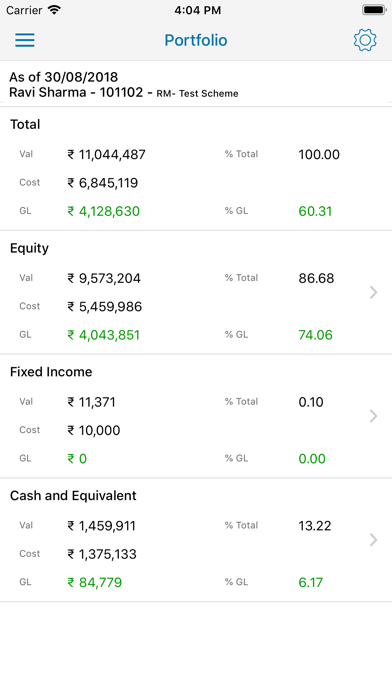Open the hamburger navigation menu
This screenshot has height=696, width=392.
pos(25,40)
